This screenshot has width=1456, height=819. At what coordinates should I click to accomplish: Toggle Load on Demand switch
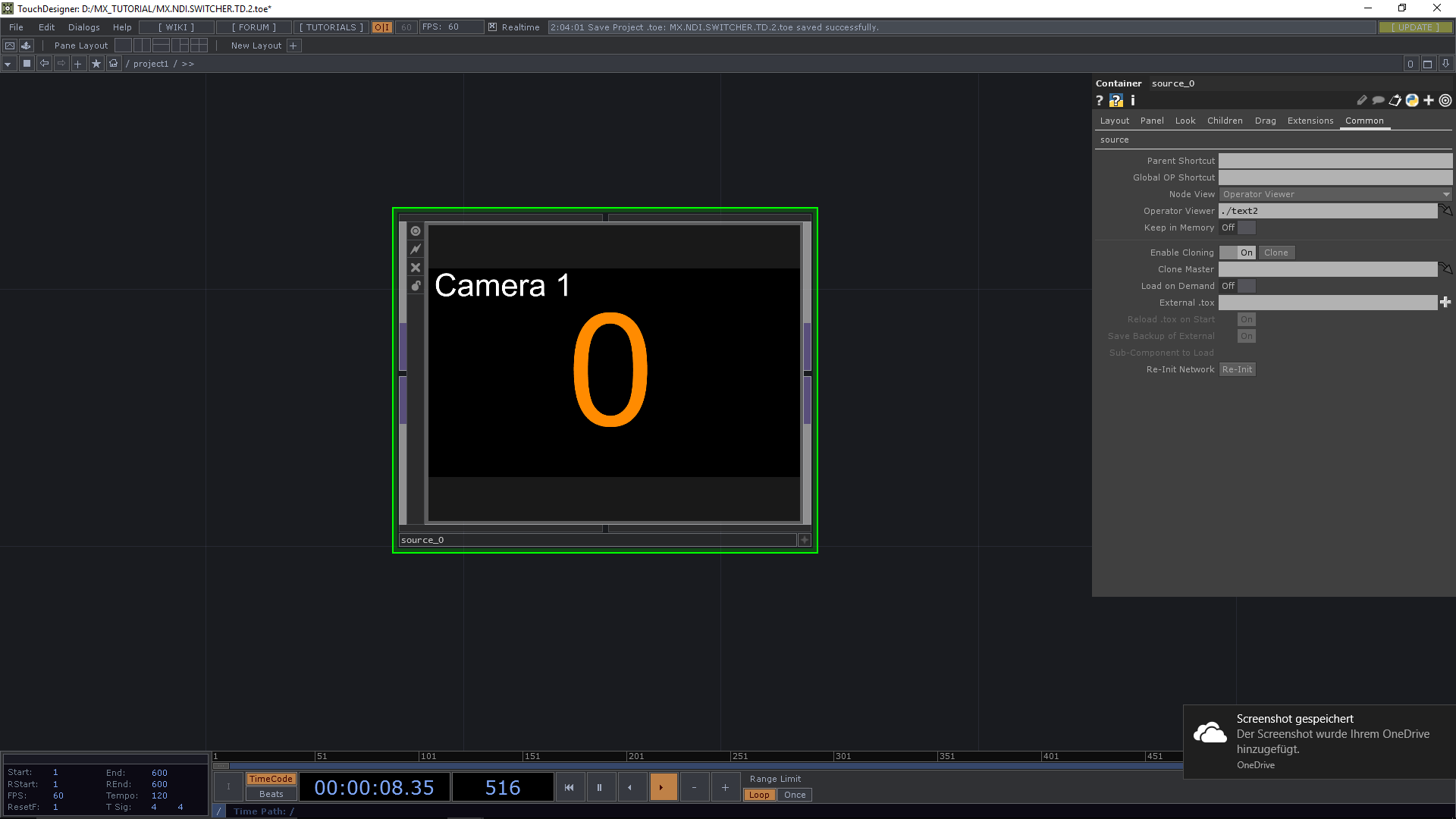[1238, 286]
